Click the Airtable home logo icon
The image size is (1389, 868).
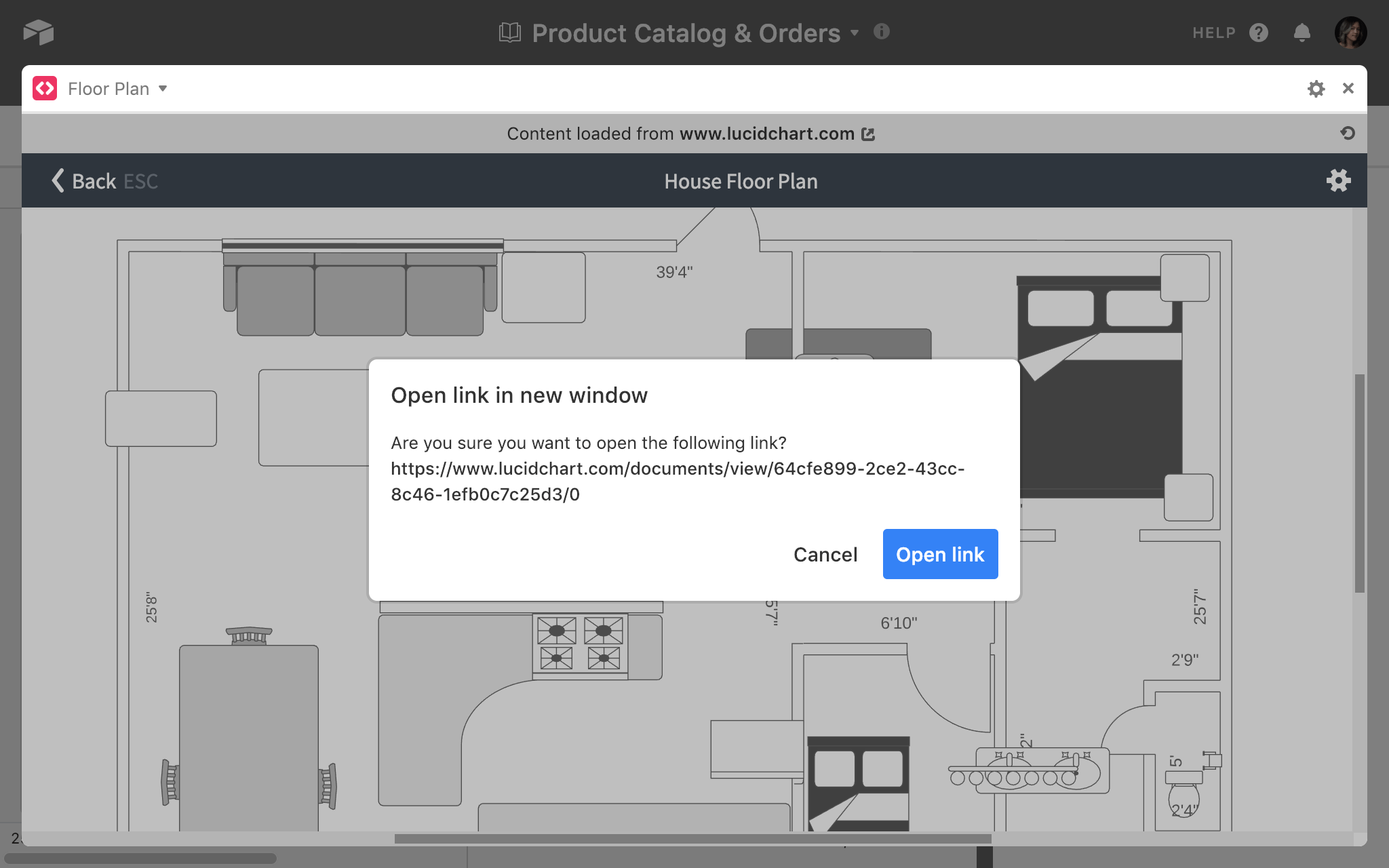[x=39, y=32]
